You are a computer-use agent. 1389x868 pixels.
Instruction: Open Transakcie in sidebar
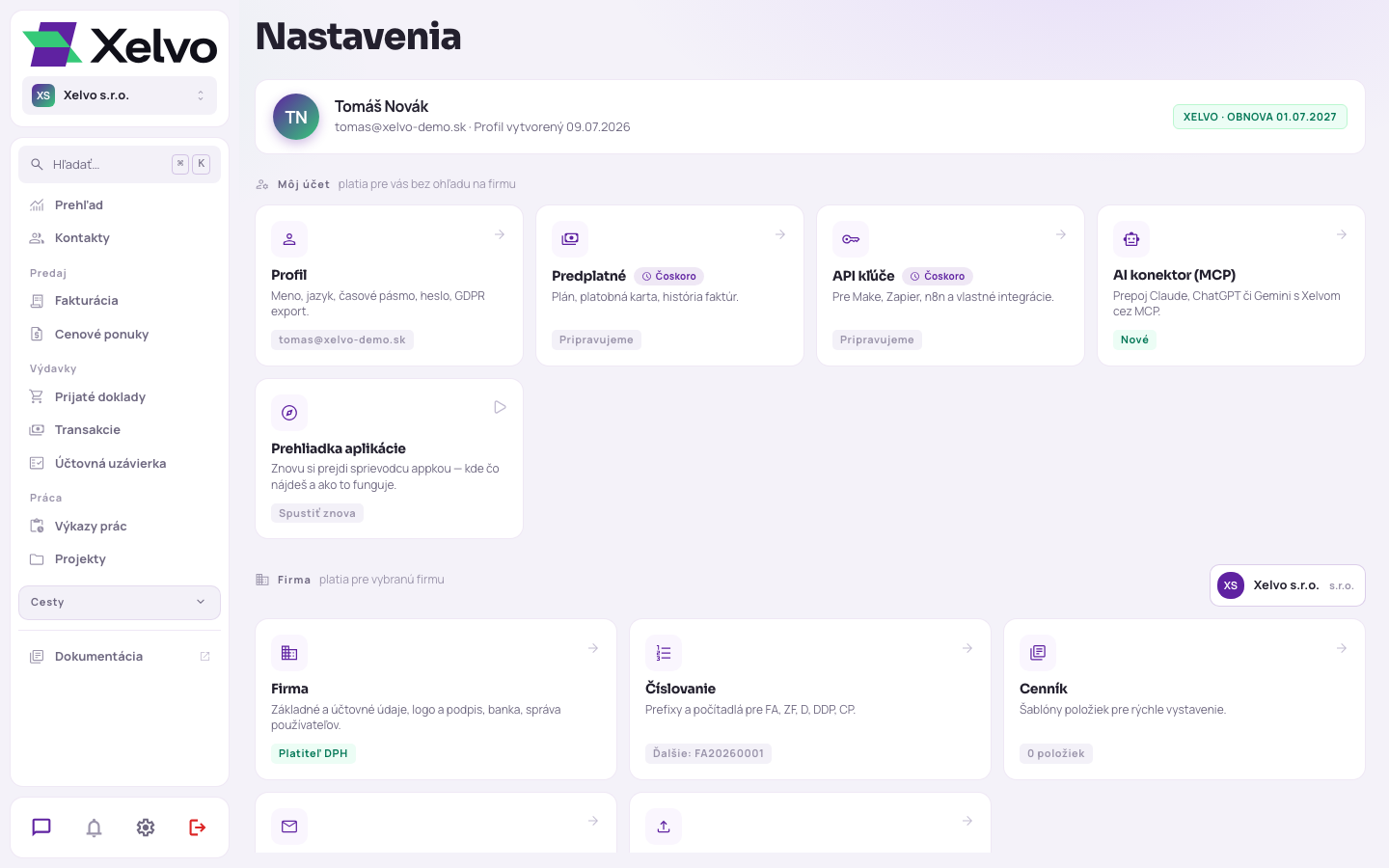point(120,430)
